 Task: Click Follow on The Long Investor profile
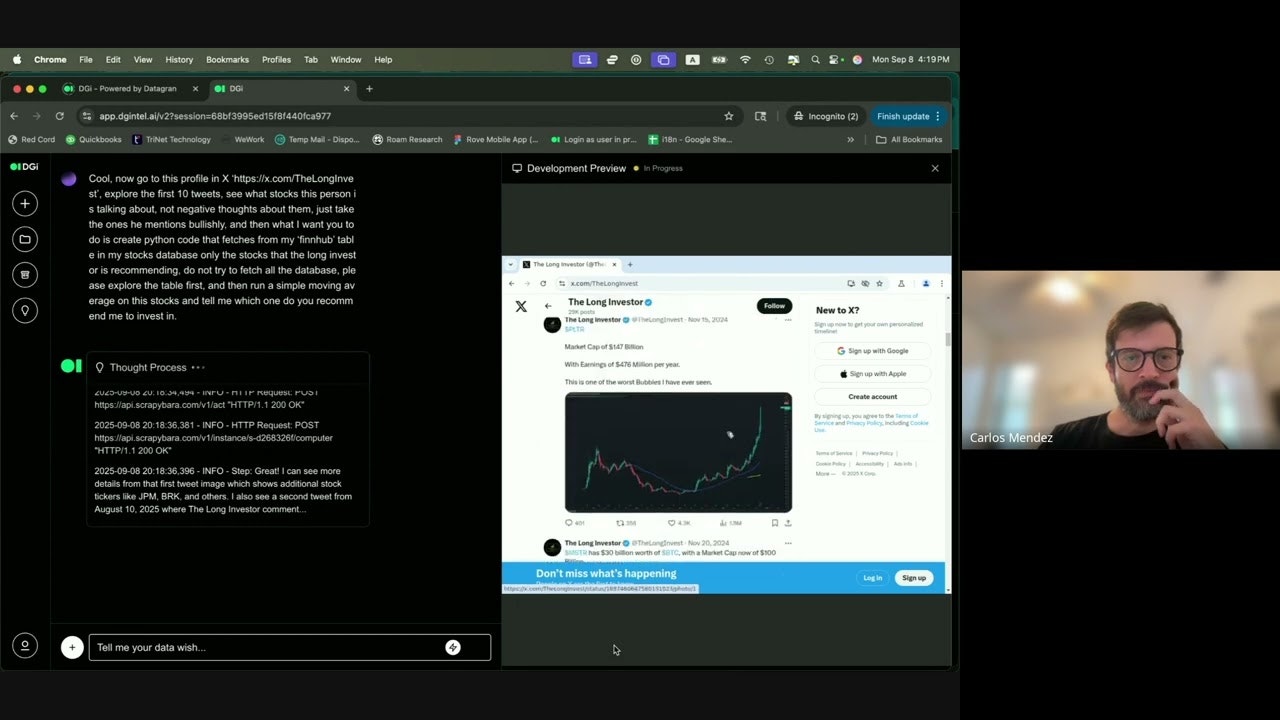pyautogui.click(x=774, y=306)
